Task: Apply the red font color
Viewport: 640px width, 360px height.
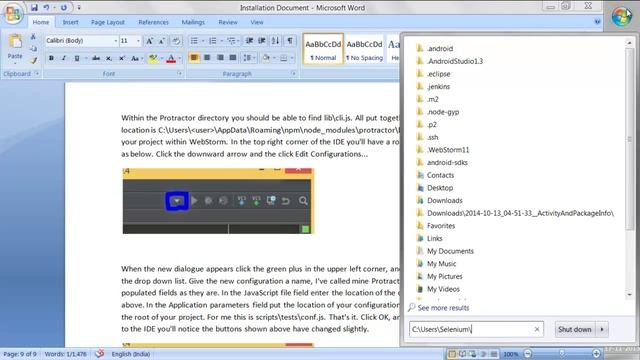Action: tap(171, 58)
